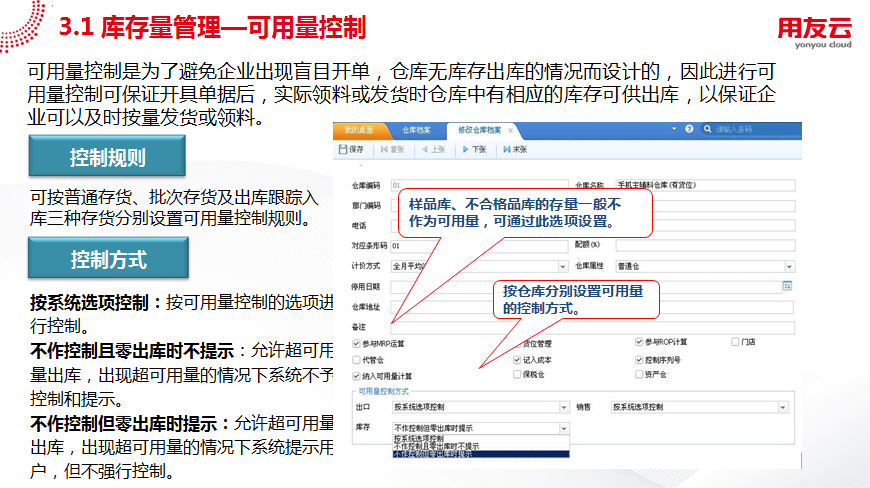870x488 pixels.
Task: Click the 控制规则 button
Action: click(x=107, y=156)
